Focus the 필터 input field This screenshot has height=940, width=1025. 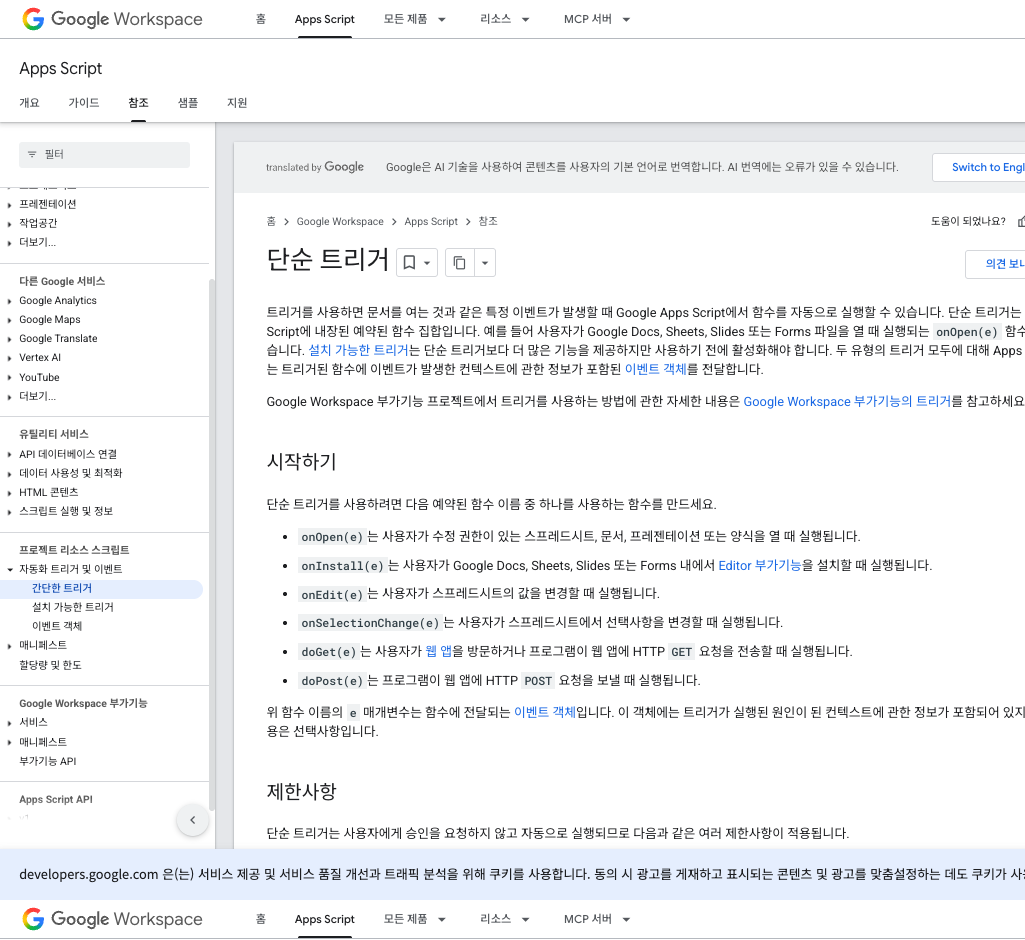[x=105, y=155]
